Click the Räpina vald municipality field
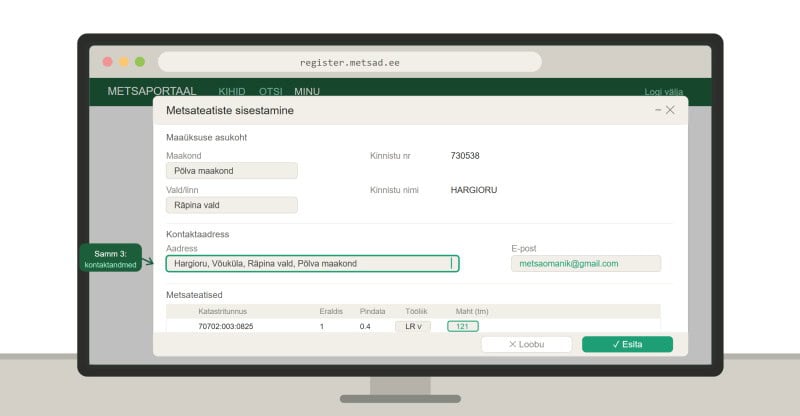Image resolution: width=800 pixels, height=416 pixels. tap(232, 205)
